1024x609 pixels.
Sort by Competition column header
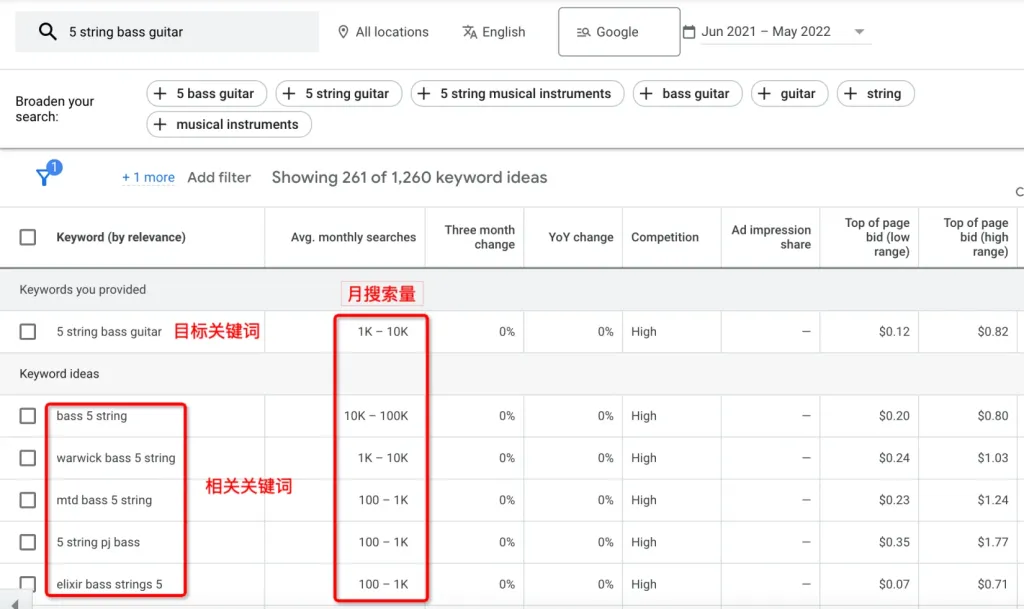click(665, 237)
